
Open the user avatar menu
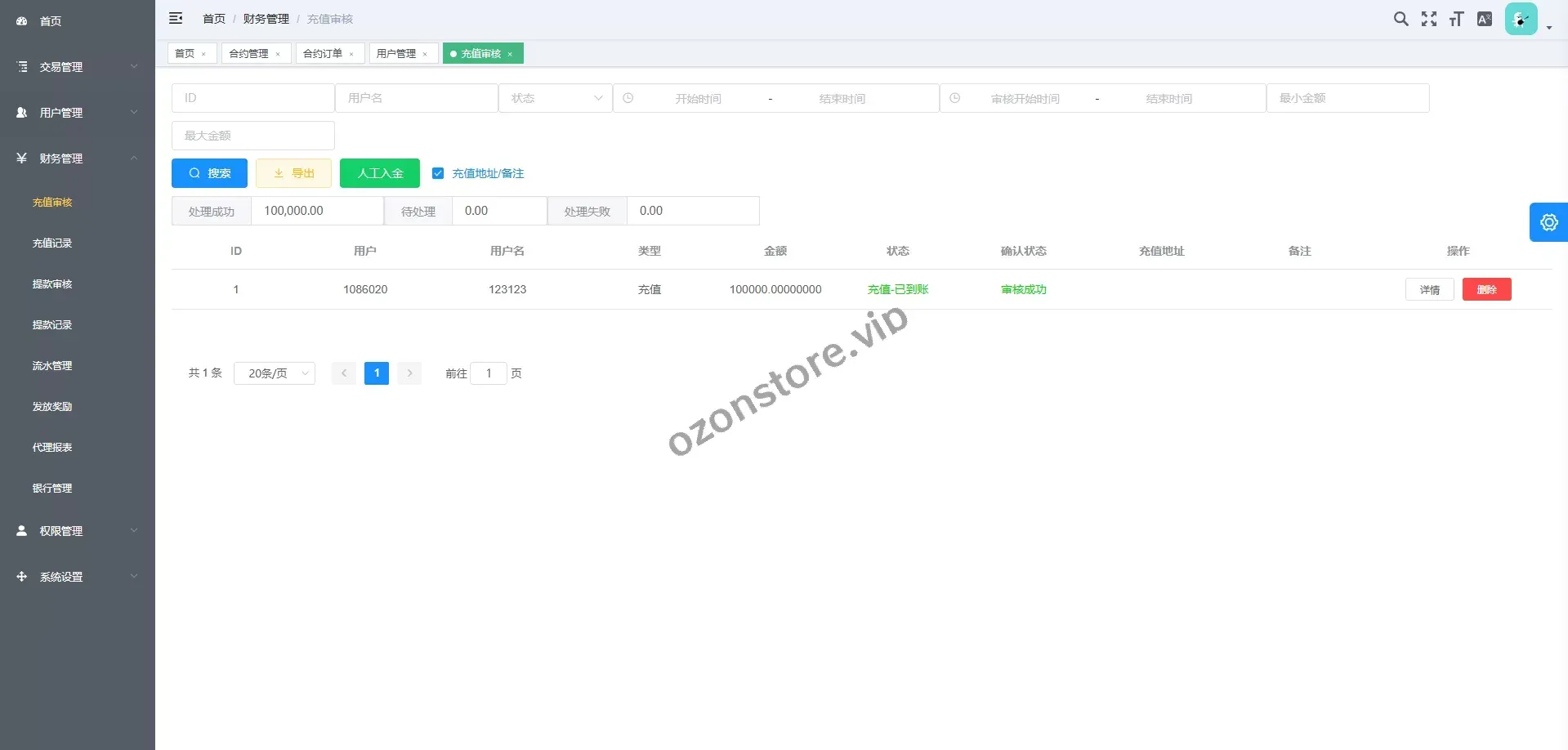[1521, 20]
